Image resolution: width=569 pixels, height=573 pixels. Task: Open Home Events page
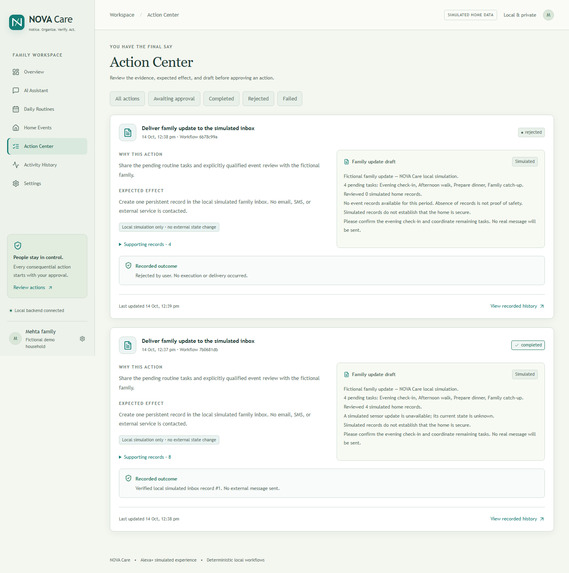click(47, 128)
